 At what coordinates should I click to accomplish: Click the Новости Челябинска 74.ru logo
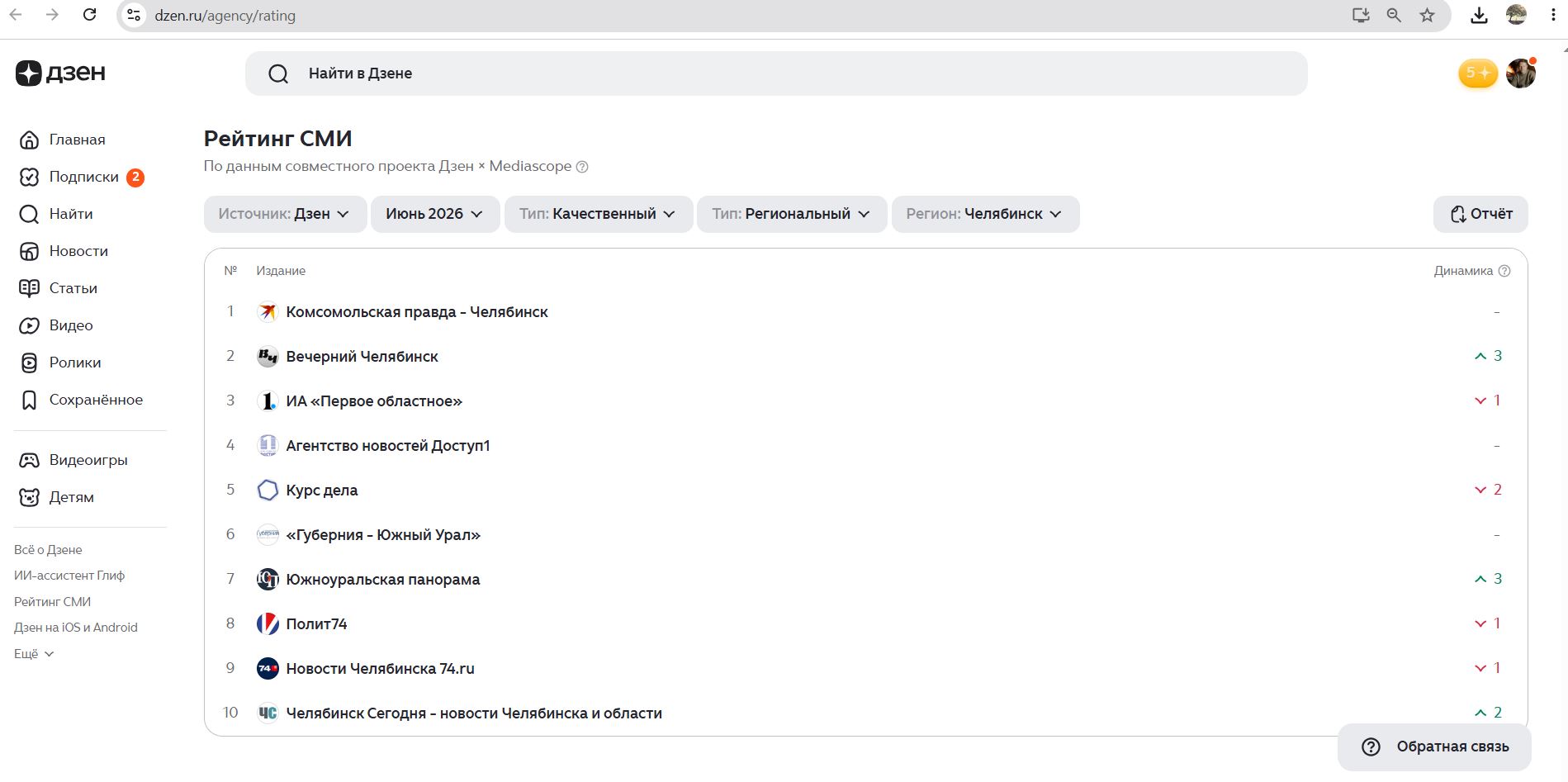click(268, 669)
